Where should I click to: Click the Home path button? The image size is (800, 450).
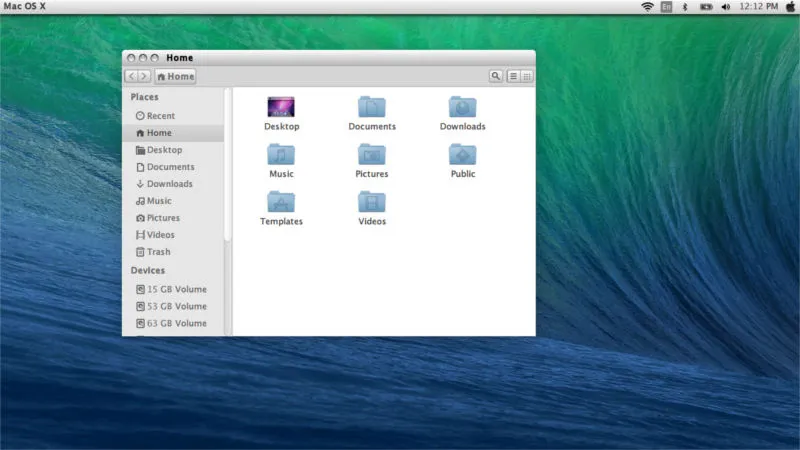click(175, 76)
